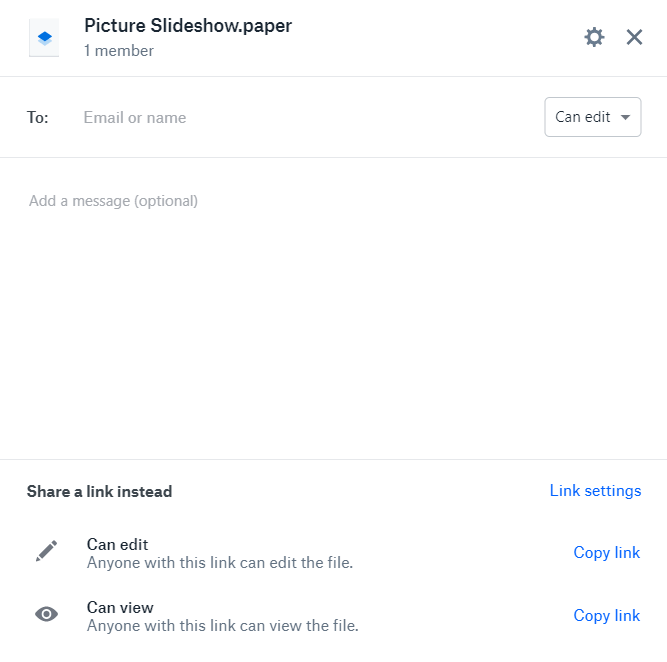The width and height of the screenshot is (667, 662).
Task: Close the share dialog
Action: pos(634,37)
